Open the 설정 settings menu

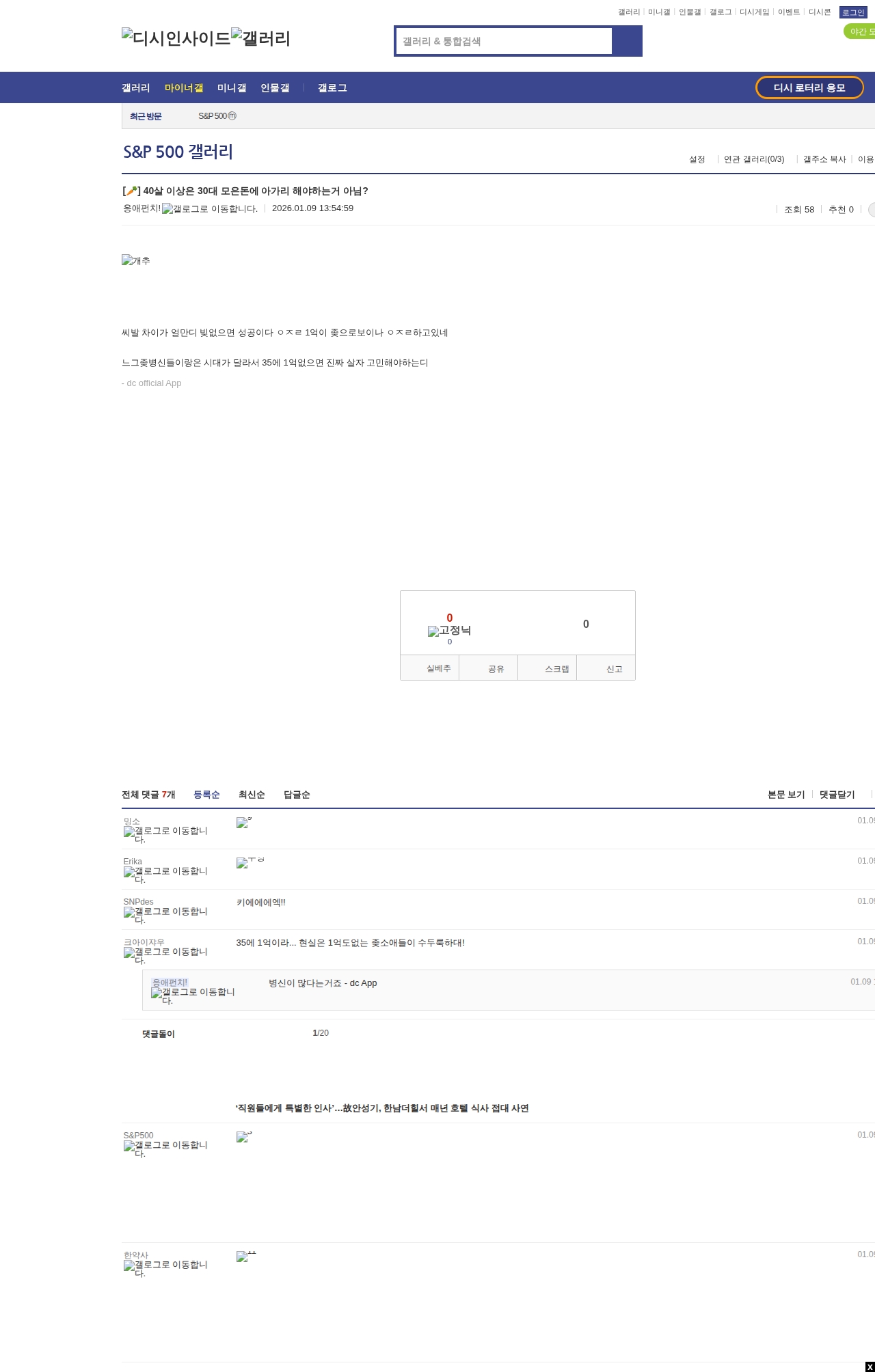[697, 159]
